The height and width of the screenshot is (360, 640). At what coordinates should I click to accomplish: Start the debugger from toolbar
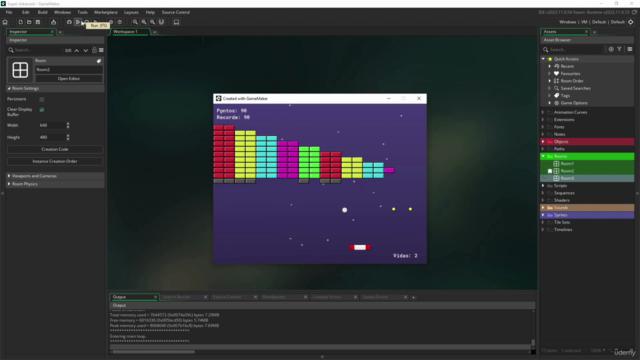pyautogui.click(x=69, y=22)
